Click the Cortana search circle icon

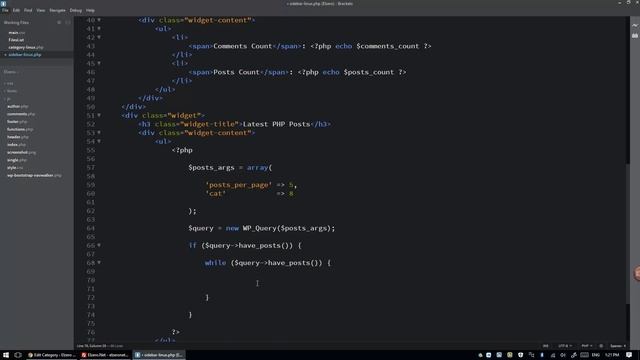18,355
